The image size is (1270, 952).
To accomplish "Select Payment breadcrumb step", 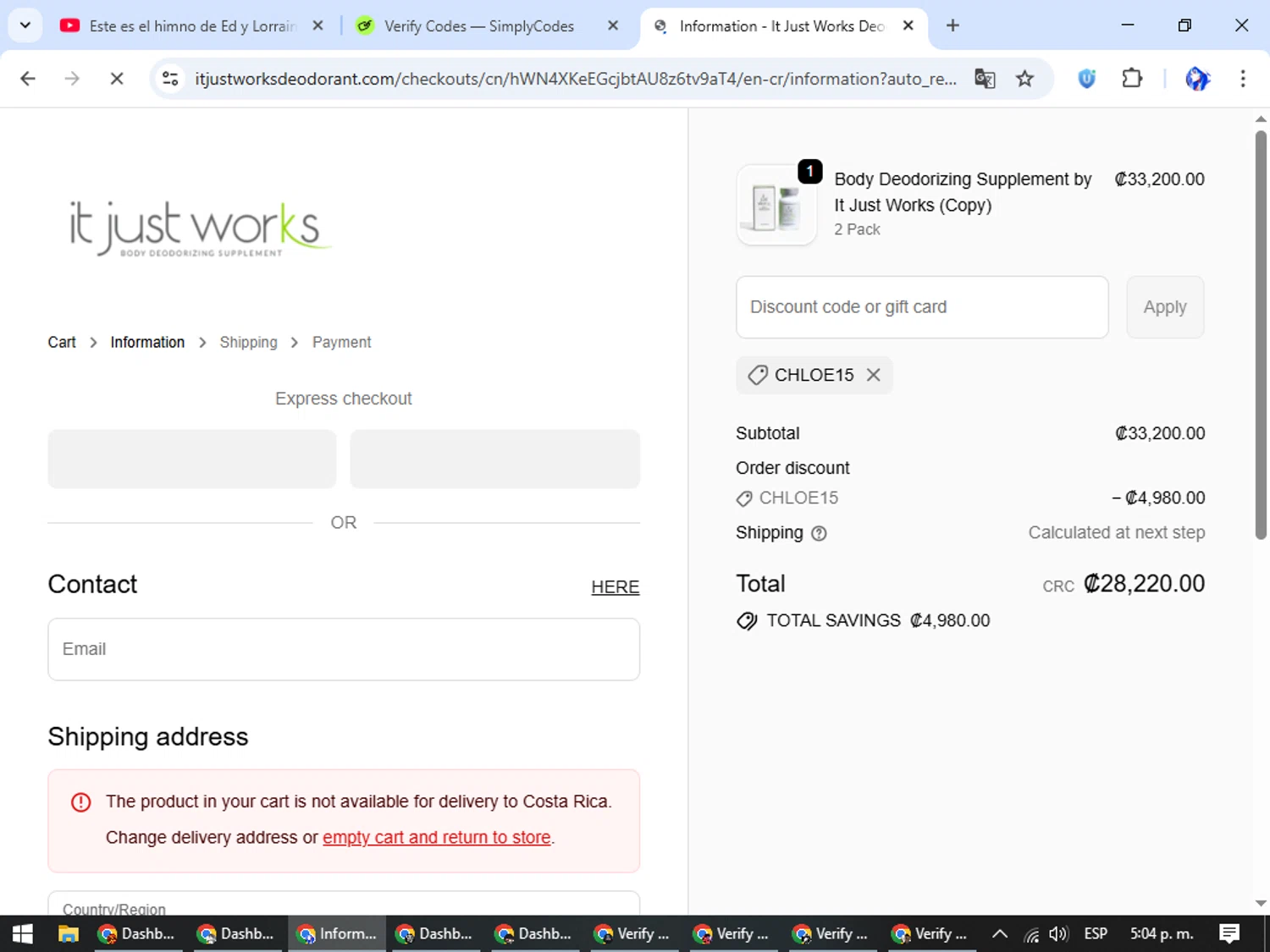I will click(x=341, y=342).
